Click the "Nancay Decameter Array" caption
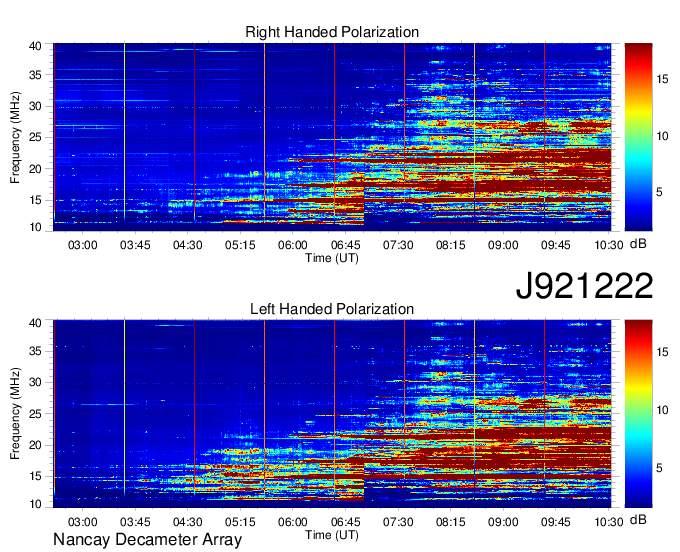Viewport: 680px width, 552px height. (147, 540)
